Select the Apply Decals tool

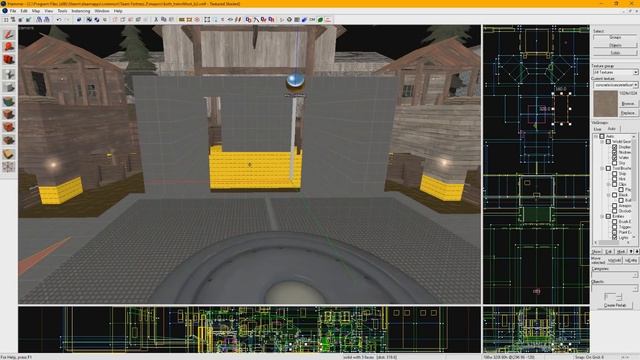tap(9, 127)
